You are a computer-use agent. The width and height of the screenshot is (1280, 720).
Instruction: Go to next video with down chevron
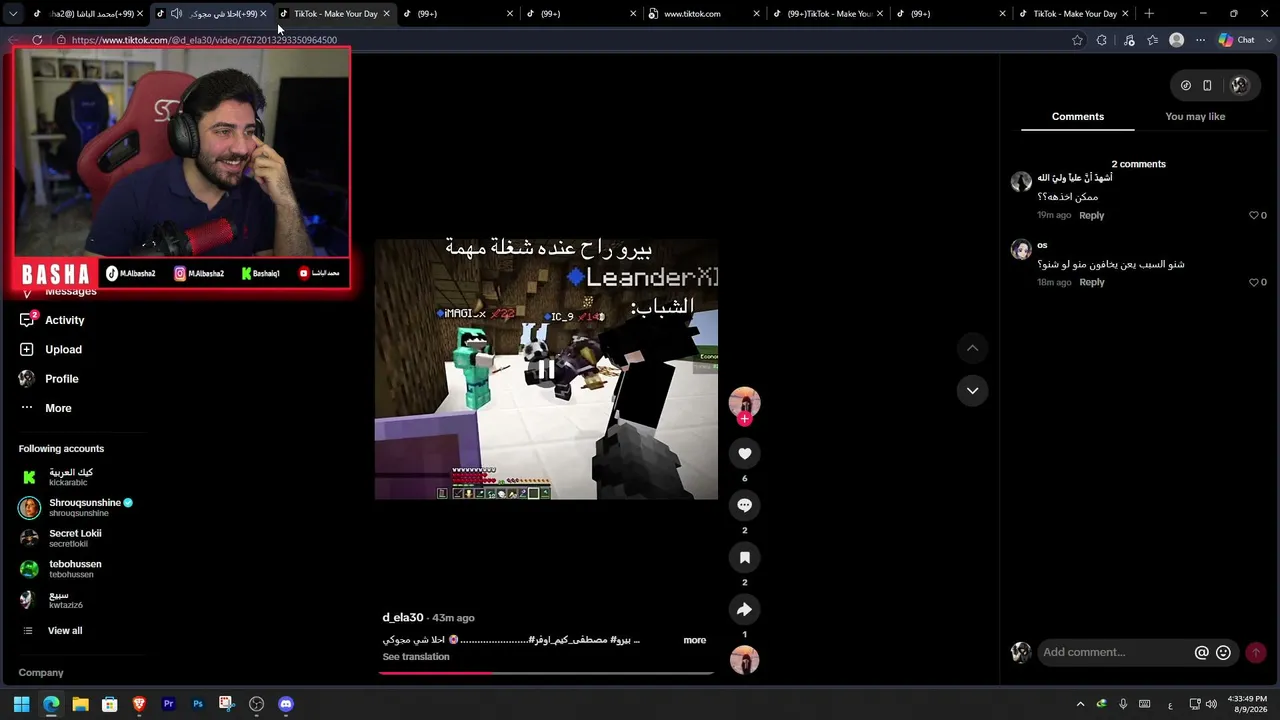[972, 391]
